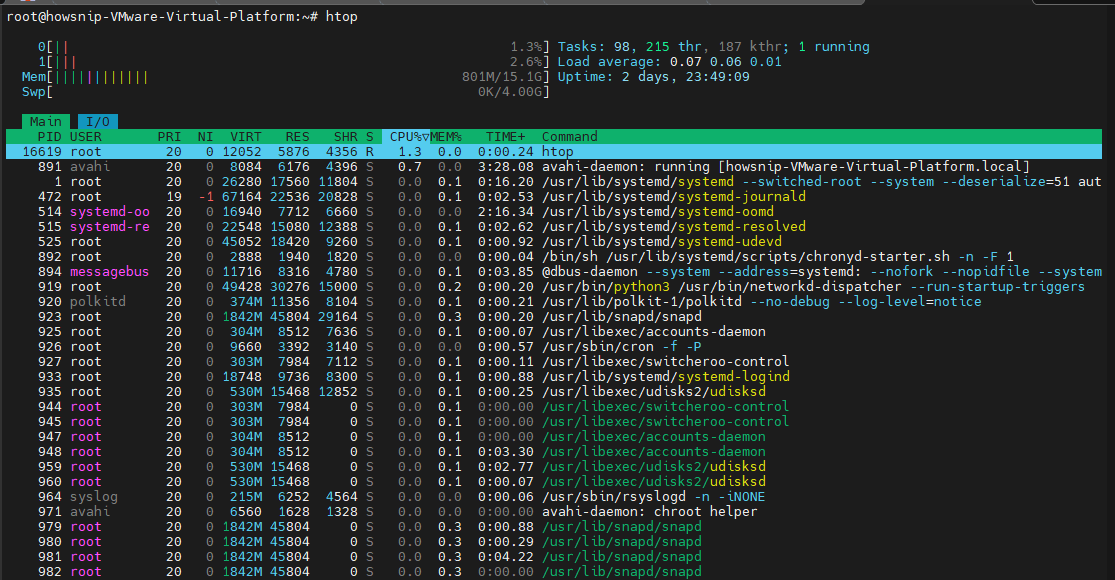Sort by the RES column header

(297, 136)
